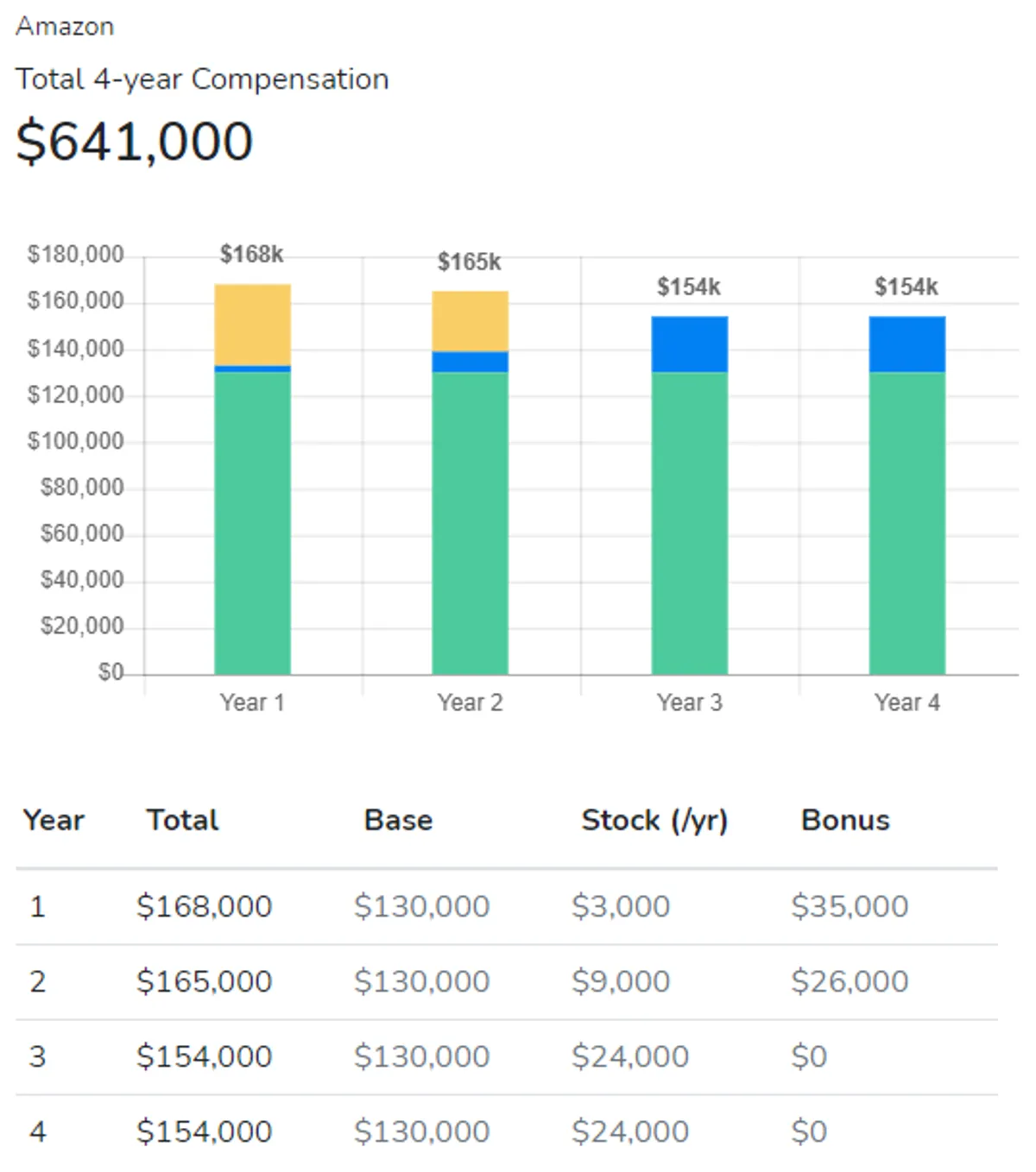
Task: Click the $165k label above Year 2 bar
Action: click(469, 261)
